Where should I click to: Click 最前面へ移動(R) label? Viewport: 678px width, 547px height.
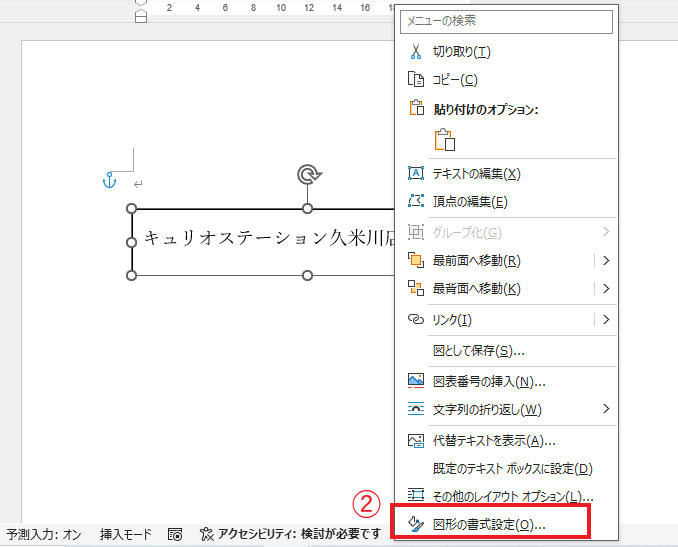(x=477, y=261)
